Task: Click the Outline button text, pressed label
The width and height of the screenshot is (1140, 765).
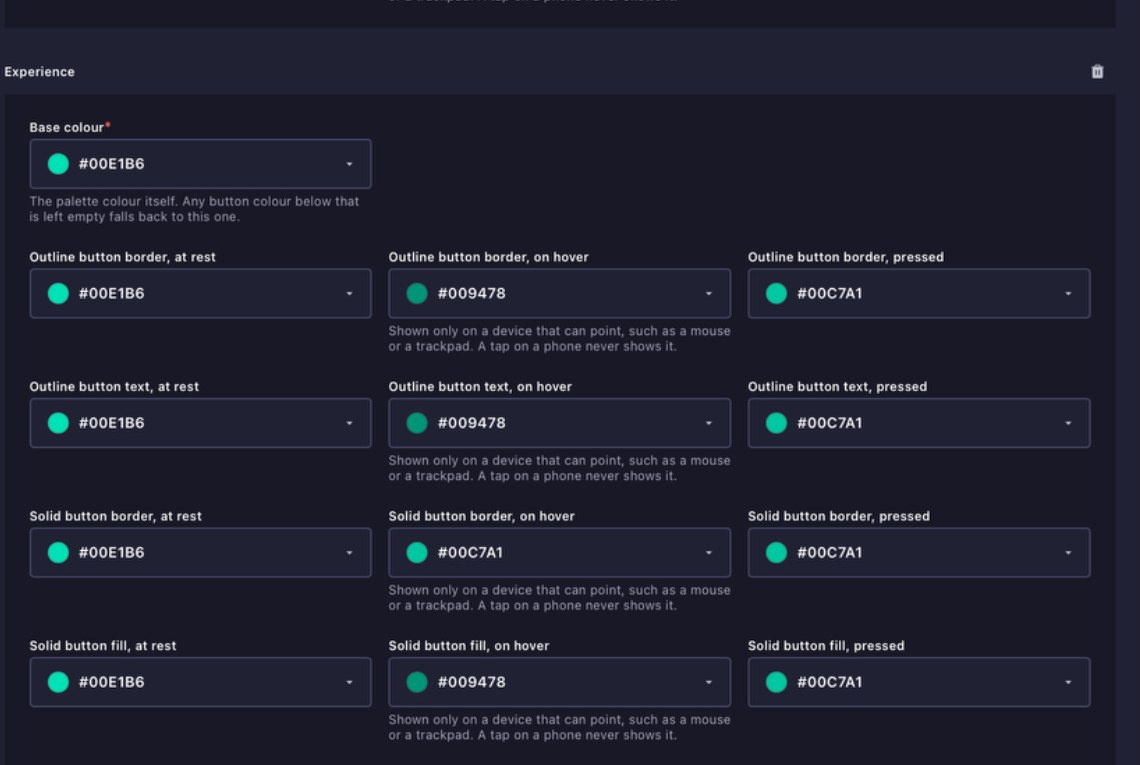Action: tap(838, 387)
